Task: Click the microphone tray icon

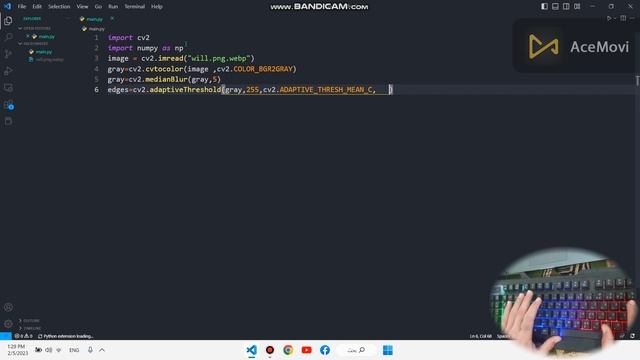Action: (x=90, y=350)
